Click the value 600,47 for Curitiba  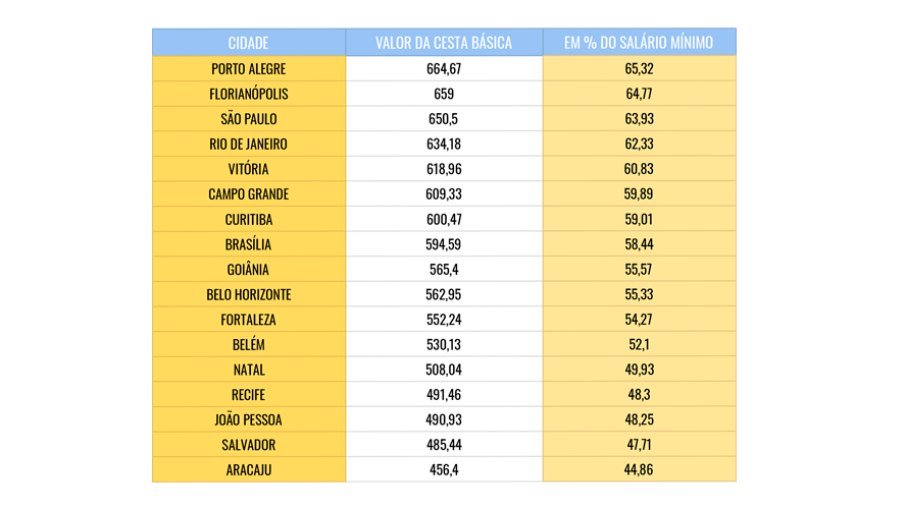click(x=443, y=219)
